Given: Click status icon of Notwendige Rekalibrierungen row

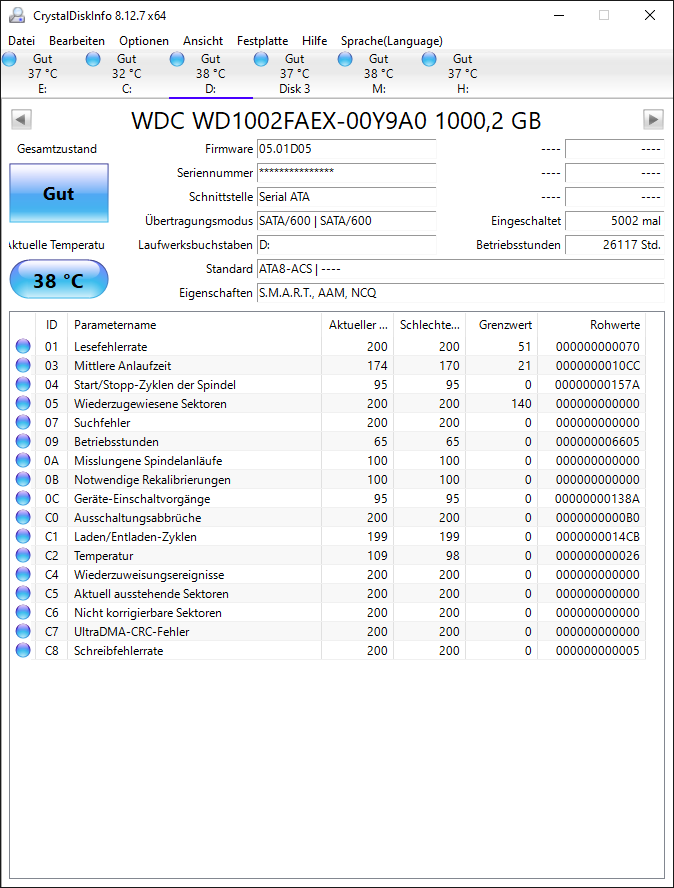Looking at the screenshot, I should pos(23,479).
